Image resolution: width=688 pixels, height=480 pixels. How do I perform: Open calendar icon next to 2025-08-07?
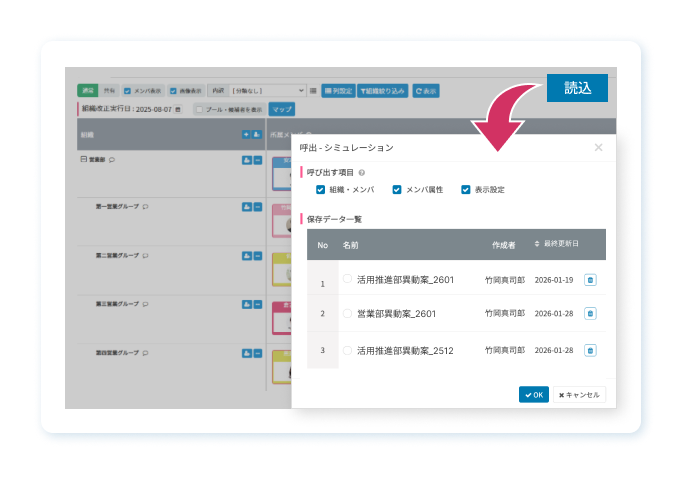point(178,108)
